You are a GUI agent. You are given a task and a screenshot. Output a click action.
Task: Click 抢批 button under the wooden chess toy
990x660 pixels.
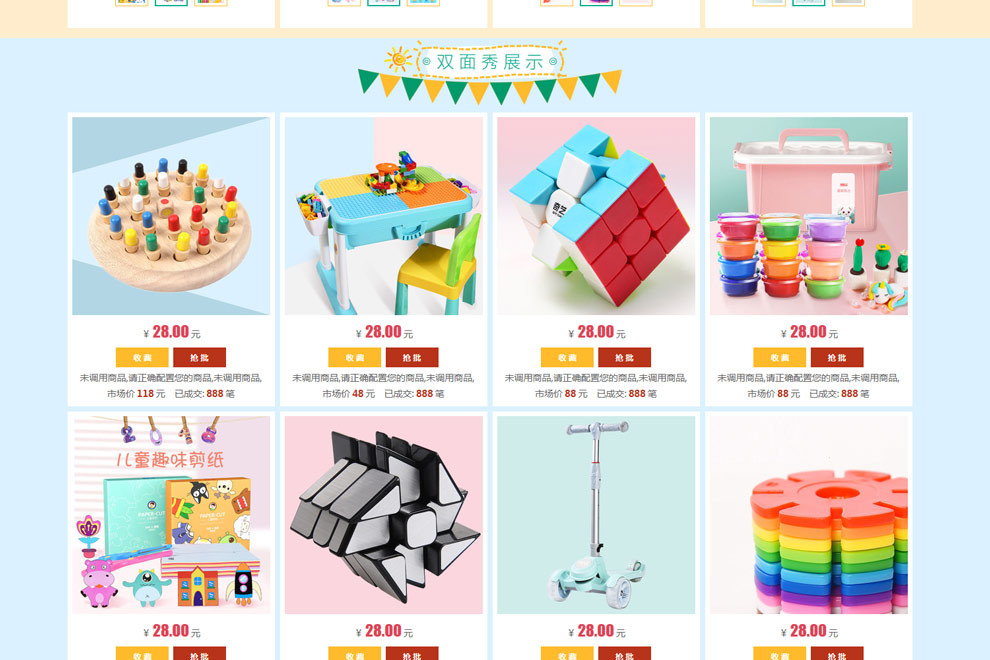(200, 357)
